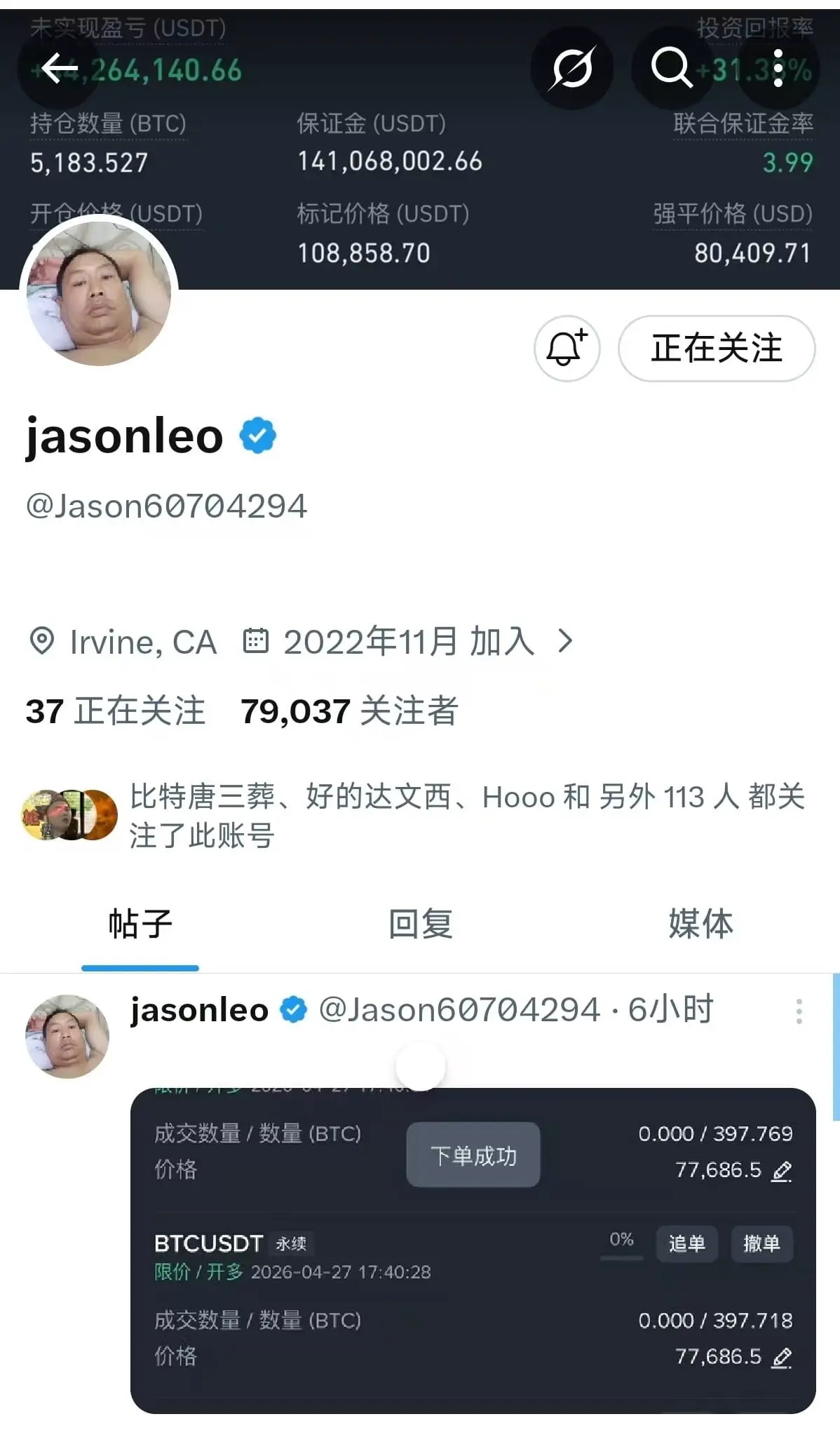Open the large profile avatar photo
840x1433 pixels.
[x=99, y=294]
